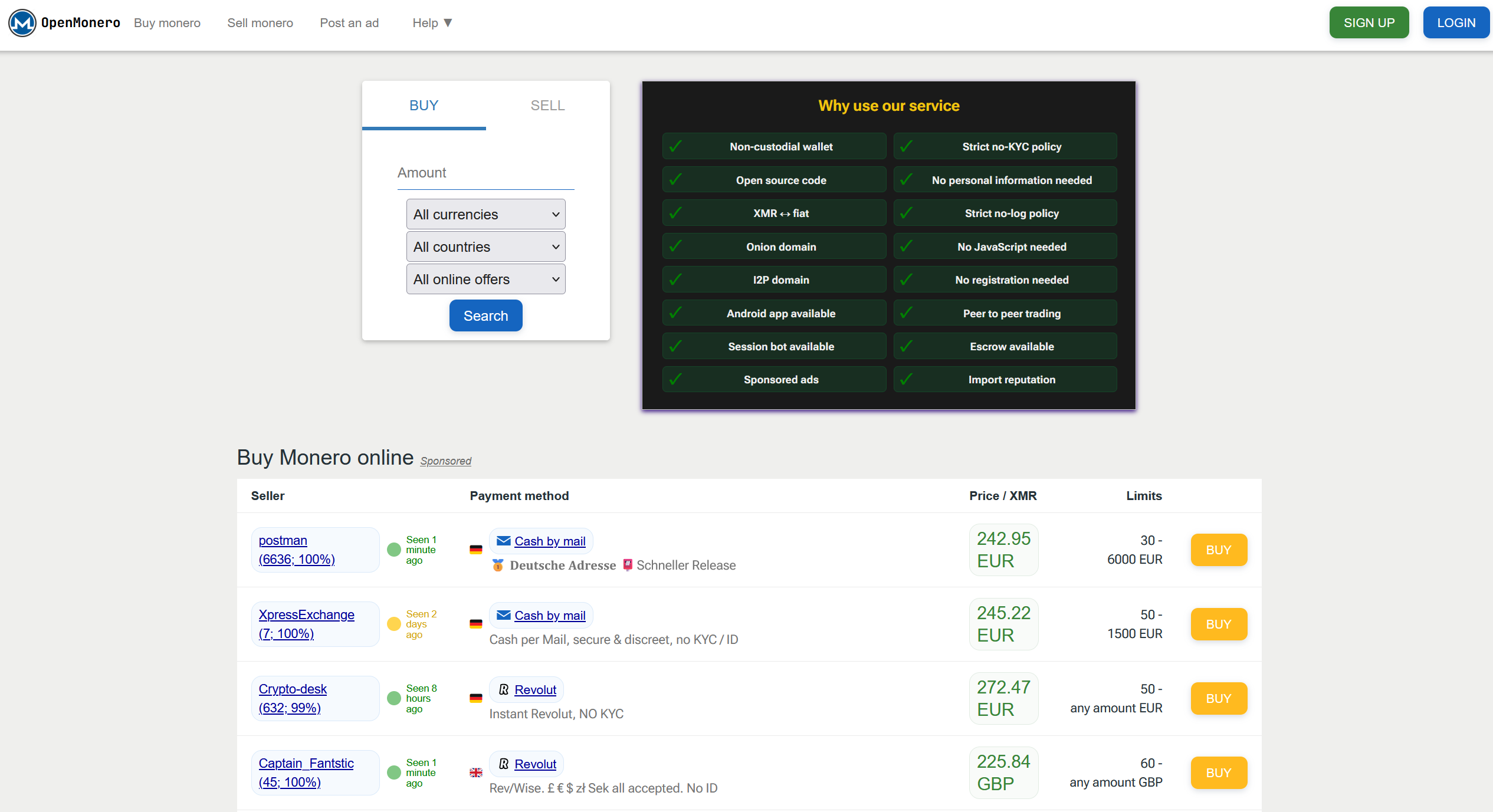
Task: Click the 272.47 EUR price
Action: pyautogui.click(x=1003, y=698)
